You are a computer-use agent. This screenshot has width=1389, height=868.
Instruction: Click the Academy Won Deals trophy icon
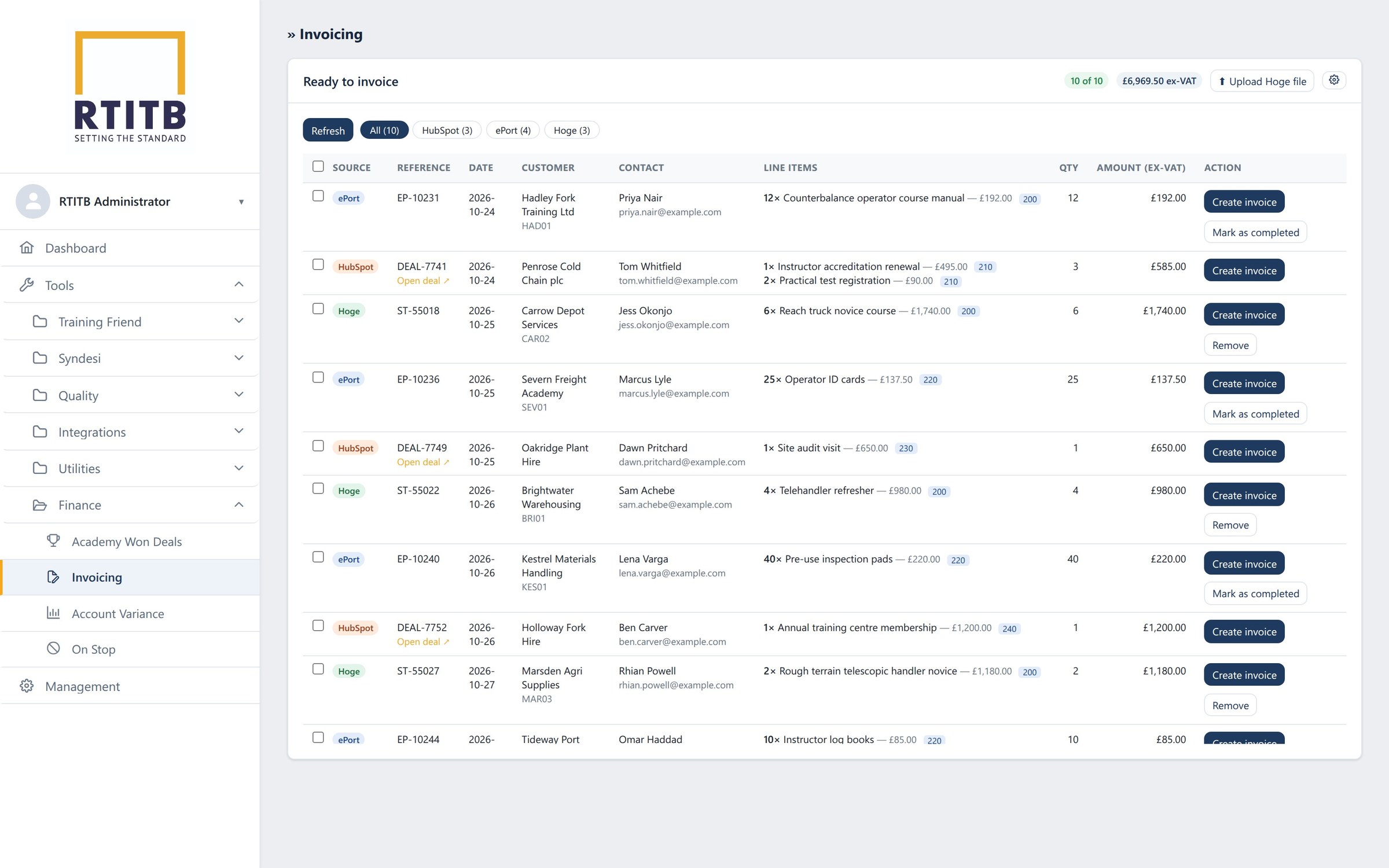point(53,540)
